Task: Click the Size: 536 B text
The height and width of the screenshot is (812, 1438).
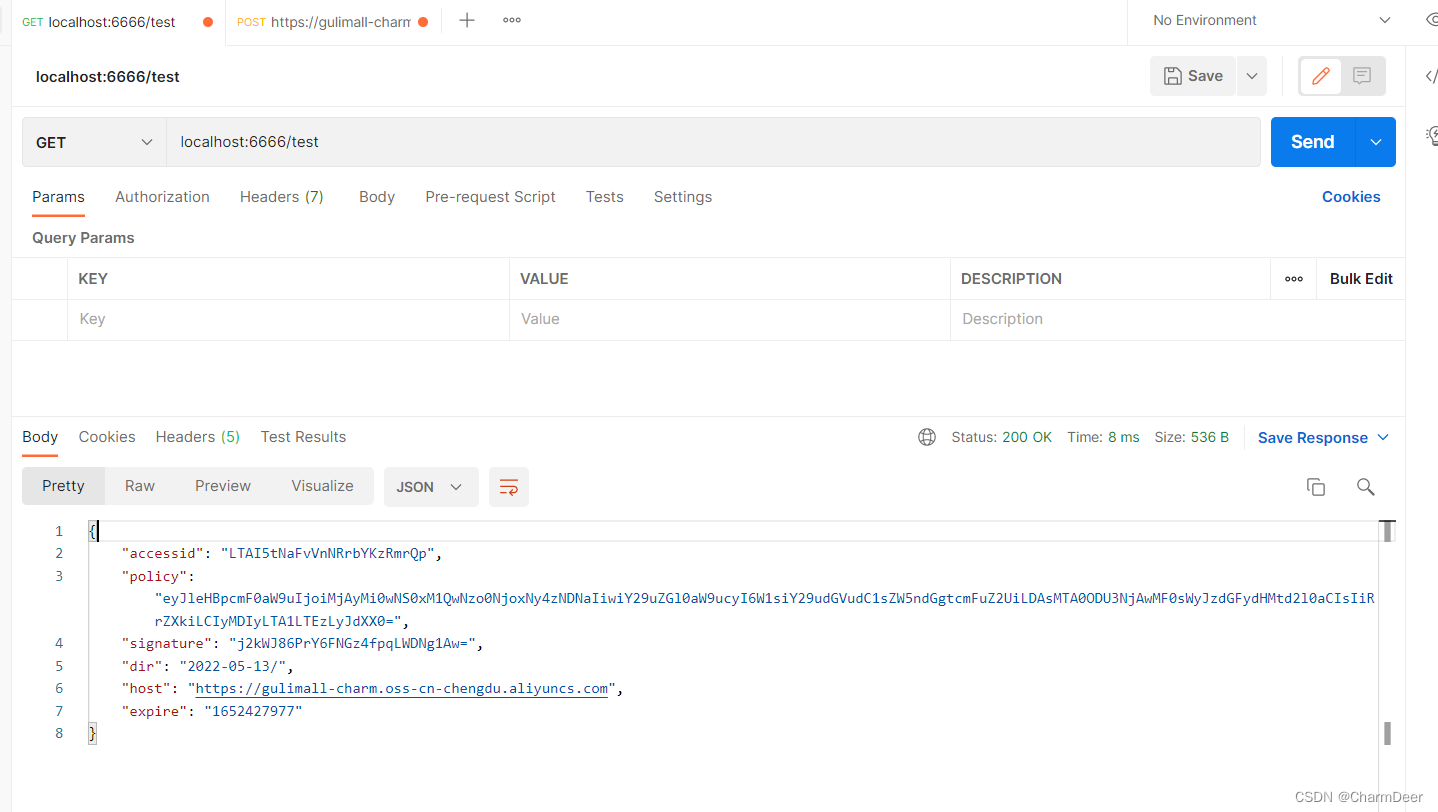Action: [x=1191, y=437]
